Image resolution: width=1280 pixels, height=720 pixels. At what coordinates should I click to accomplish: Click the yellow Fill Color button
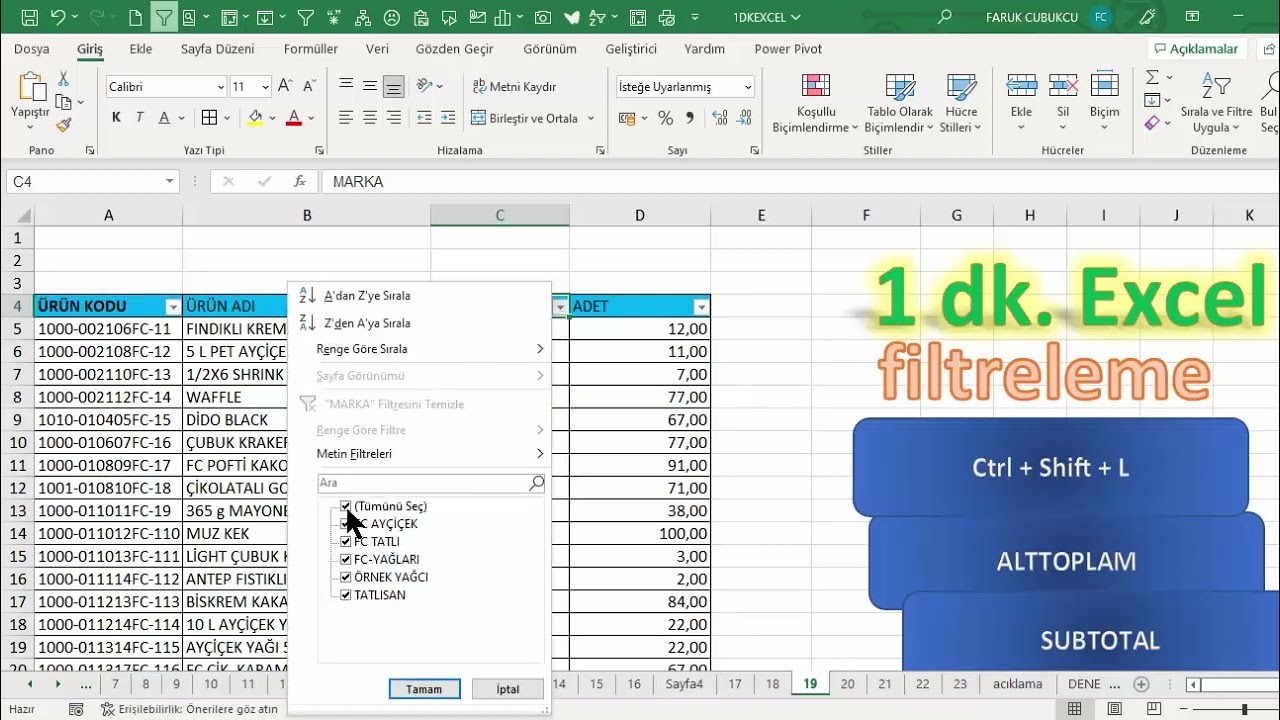click(x=256, y=118)
